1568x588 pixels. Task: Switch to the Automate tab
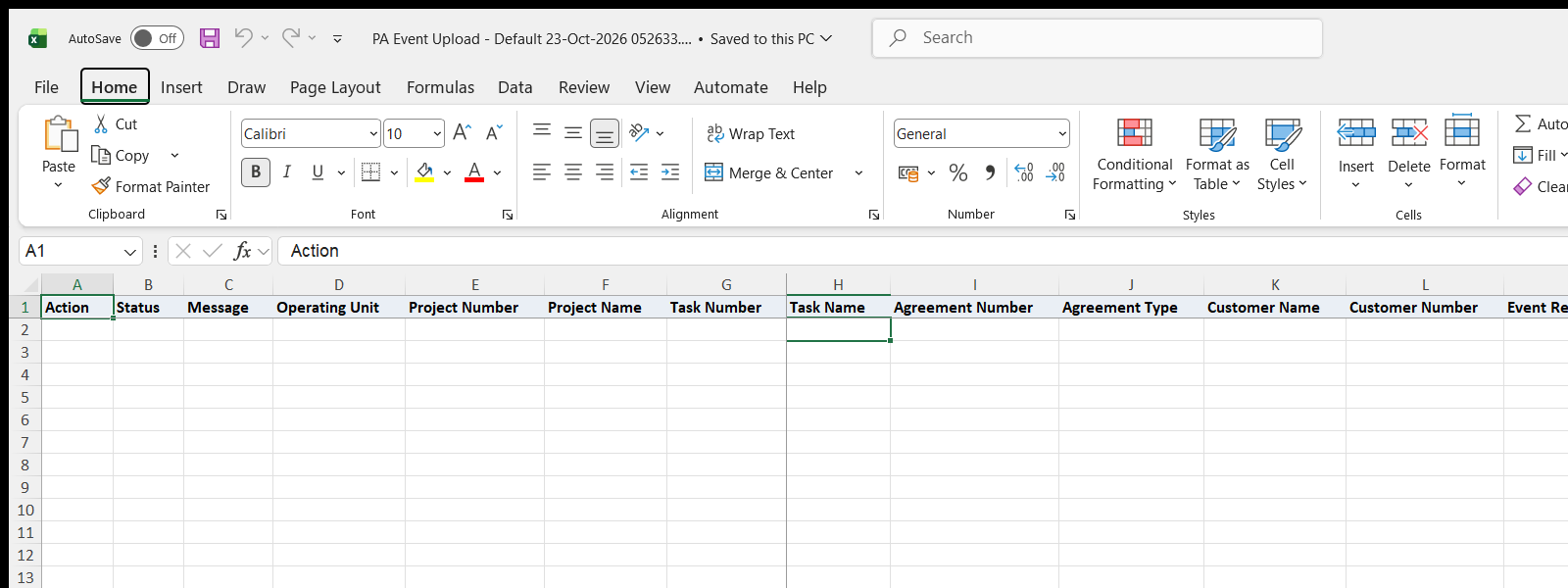click(x=730, y=87)
